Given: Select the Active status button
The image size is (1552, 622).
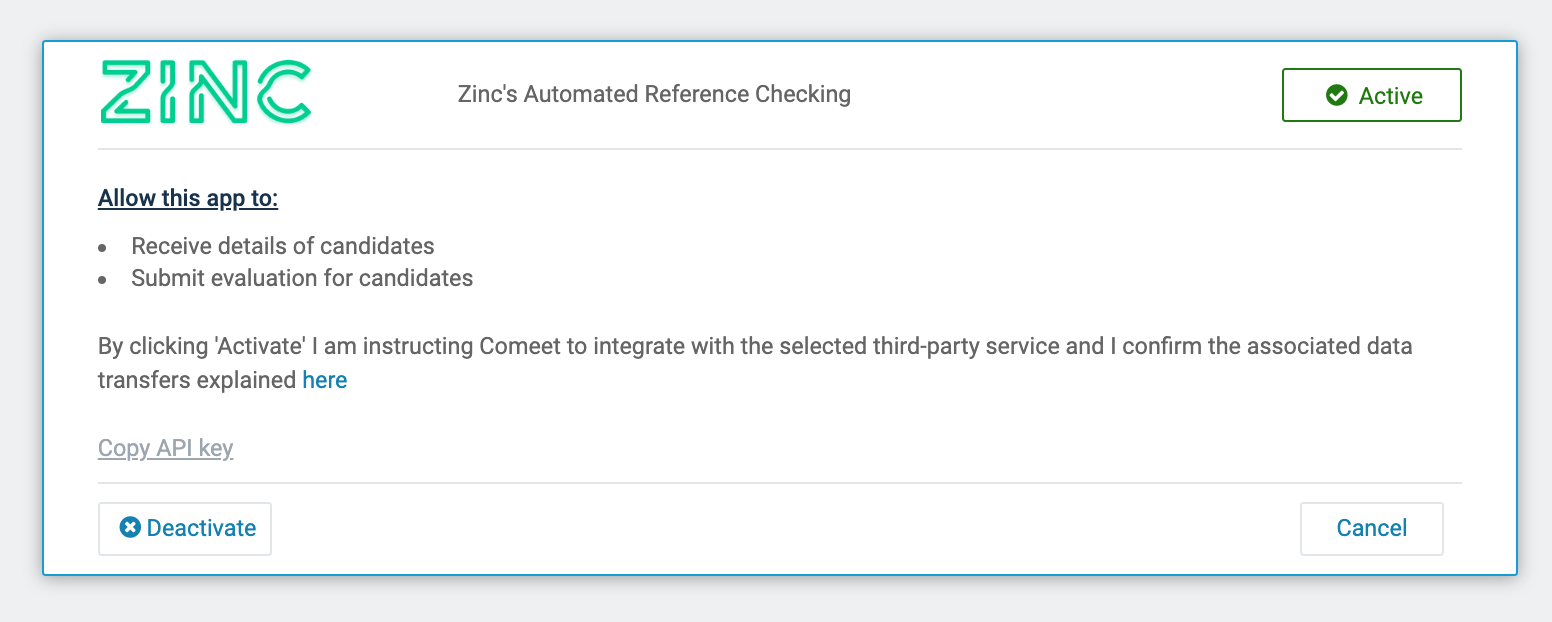Looking at the screenshot, I should (x=1372, y=95).
